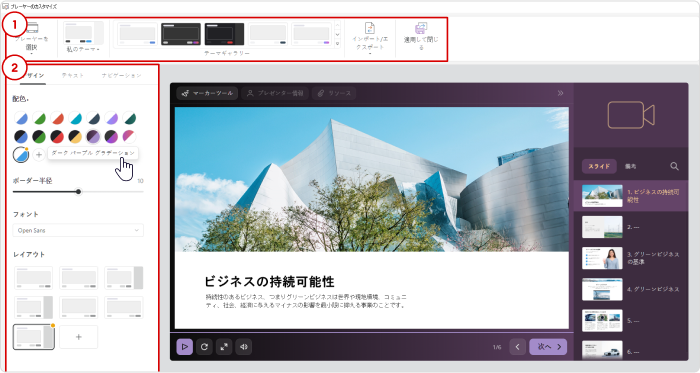The image size is (700, 373).
Task: Open プレゼンター情報 presenter info
Action: [x=275, y=93]
